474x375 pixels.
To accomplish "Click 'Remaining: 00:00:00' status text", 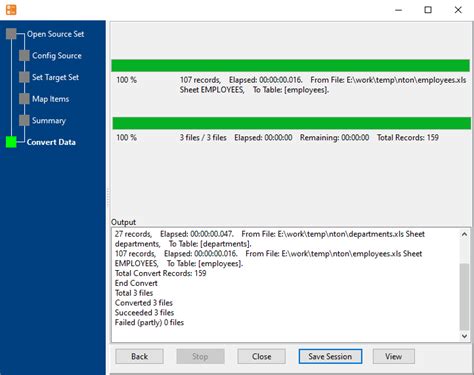I will point(334,138).
